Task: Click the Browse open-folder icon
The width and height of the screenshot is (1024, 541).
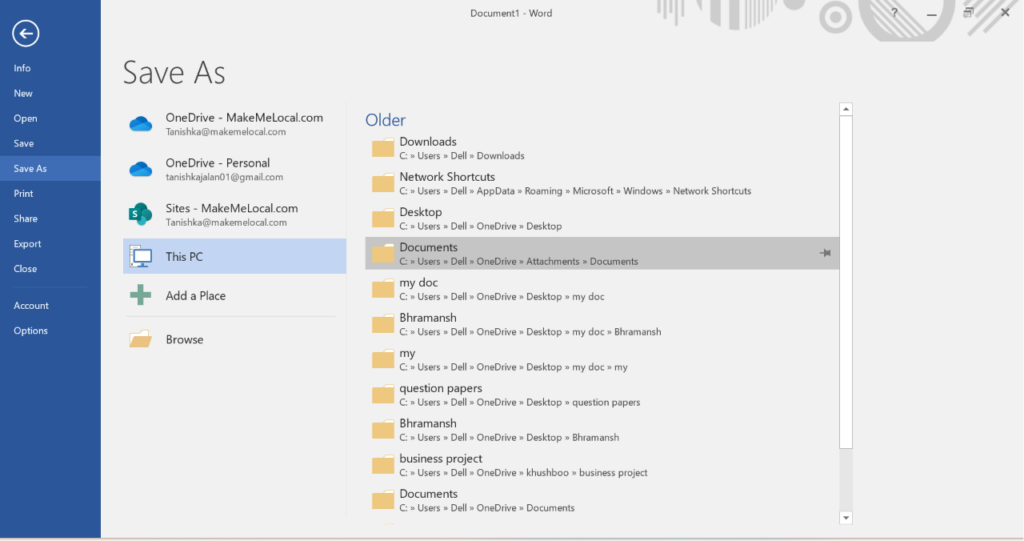Action: click(x=140, y=339)
